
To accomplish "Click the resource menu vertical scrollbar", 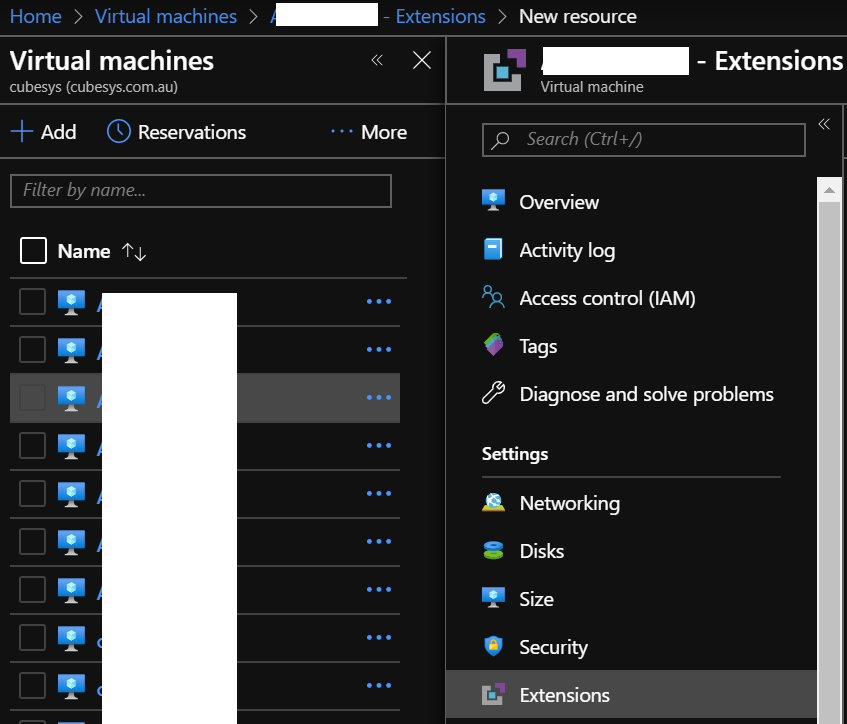I will pyautogui.click(x=829, y=450).
